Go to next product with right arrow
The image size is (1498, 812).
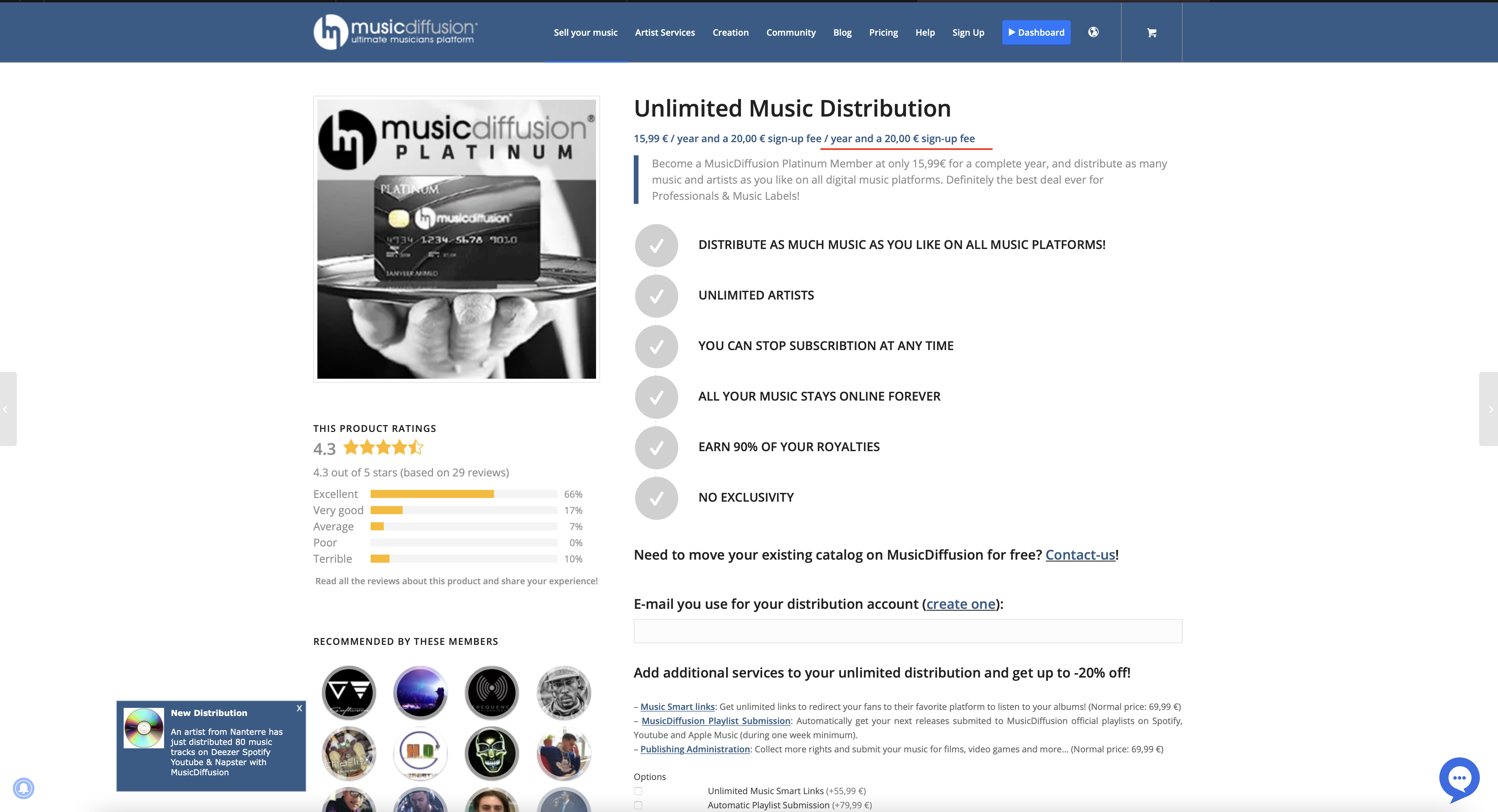[x=1491, y=409]
